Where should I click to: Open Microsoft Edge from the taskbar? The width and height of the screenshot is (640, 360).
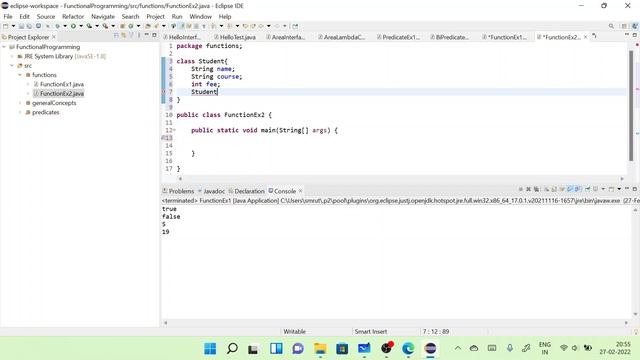tap(408, 349)
